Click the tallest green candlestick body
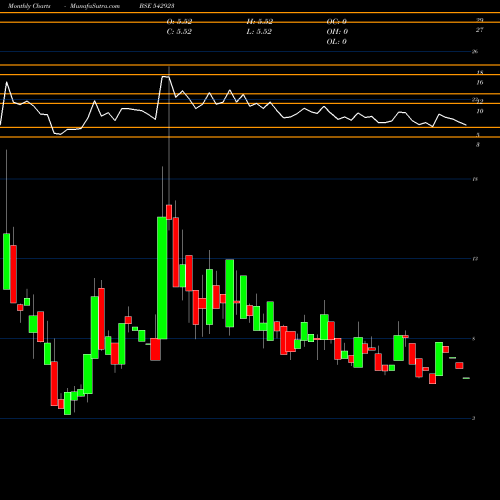This screenshot has width=500, height=500. pyautogui.click(x=162, y=278)
